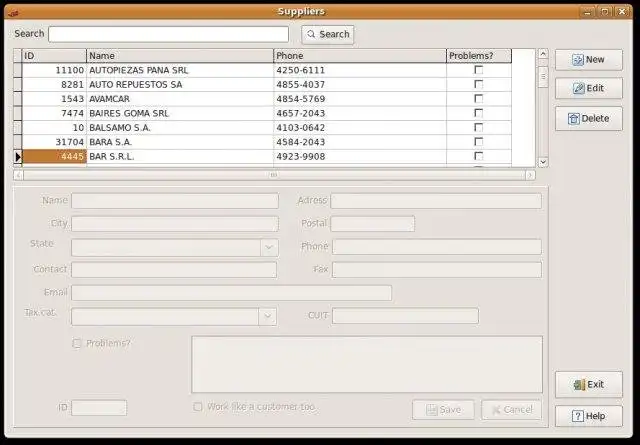Click the Delete supplier button
Image resolution: width=640 pixels, height=445 pixels.
tap(589, 118)
